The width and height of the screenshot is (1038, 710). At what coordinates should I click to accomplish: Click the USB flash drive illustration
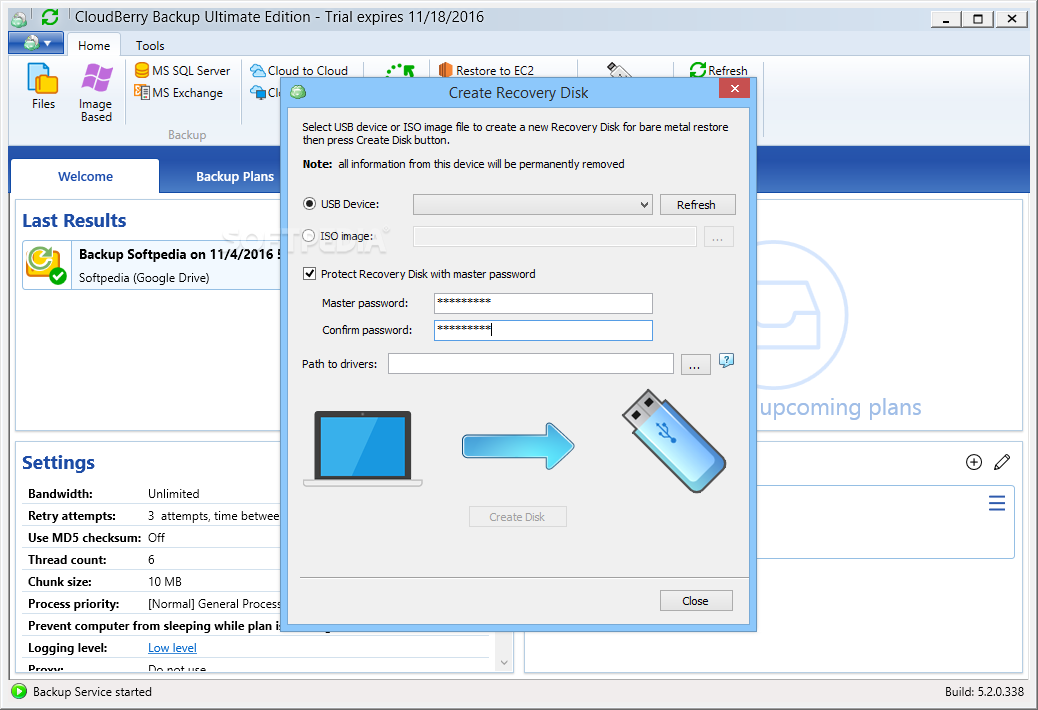point(674,441)
